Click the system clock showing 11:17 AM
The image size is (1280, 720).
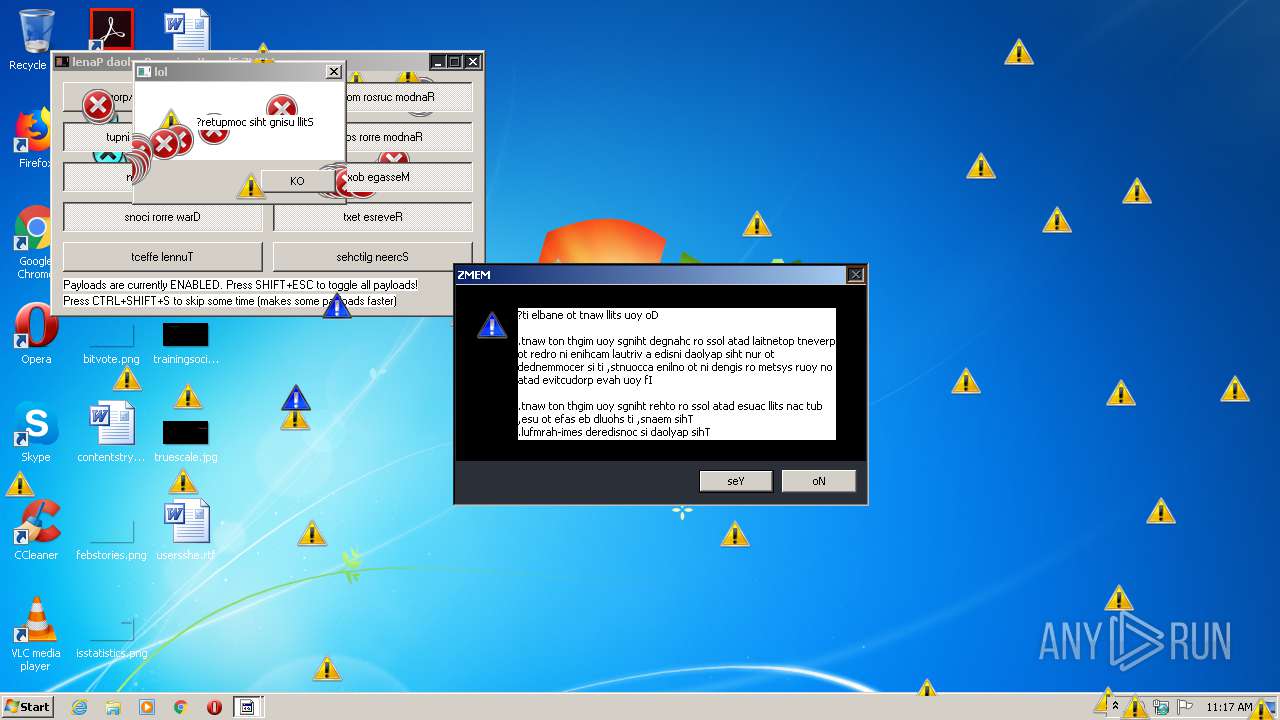point(1229,707)
